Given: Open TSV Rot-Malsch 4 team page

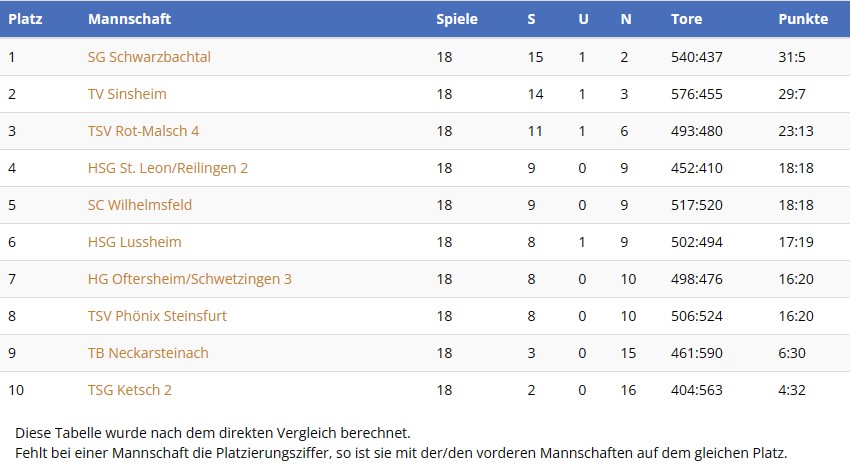Looking at the screenshot, I should (x=143, y=131).
